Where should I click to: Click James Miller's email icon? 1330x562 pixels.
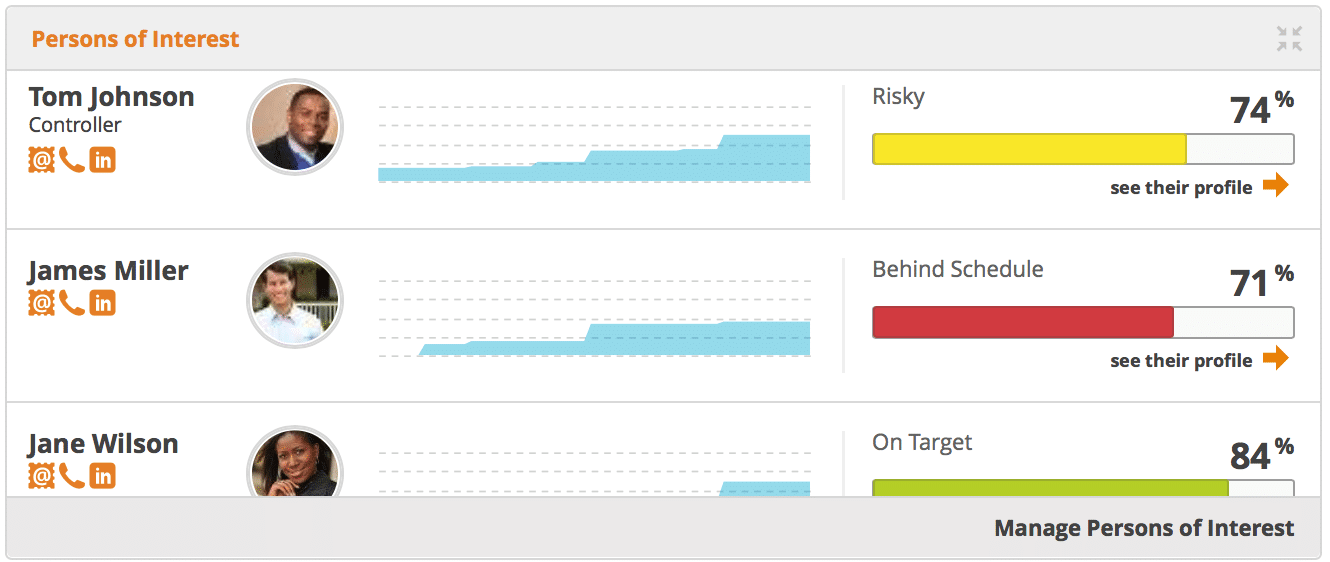pyautogui.click(x=42, y=303)
